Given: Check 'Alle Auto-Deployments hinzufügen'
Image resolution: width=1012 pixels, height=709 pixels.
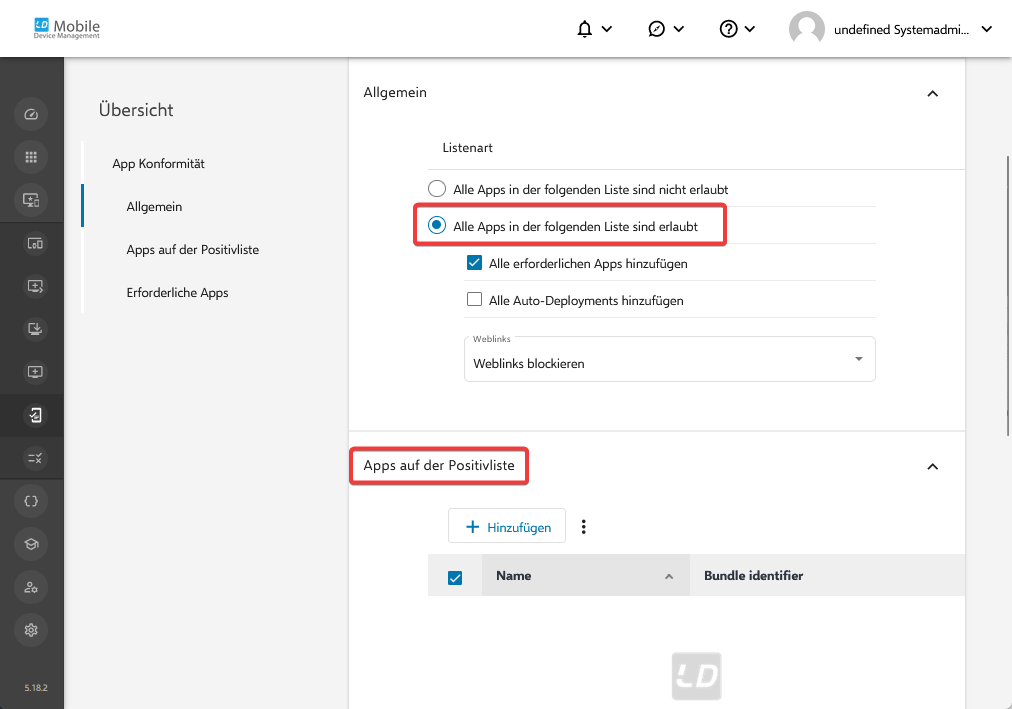Looking at the screenshot, I should pyautogui.click(x=474, y=299).
